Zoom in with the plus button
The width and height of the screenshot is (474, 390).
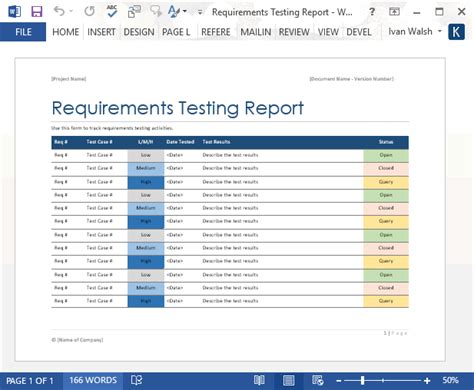coord(427,381)
